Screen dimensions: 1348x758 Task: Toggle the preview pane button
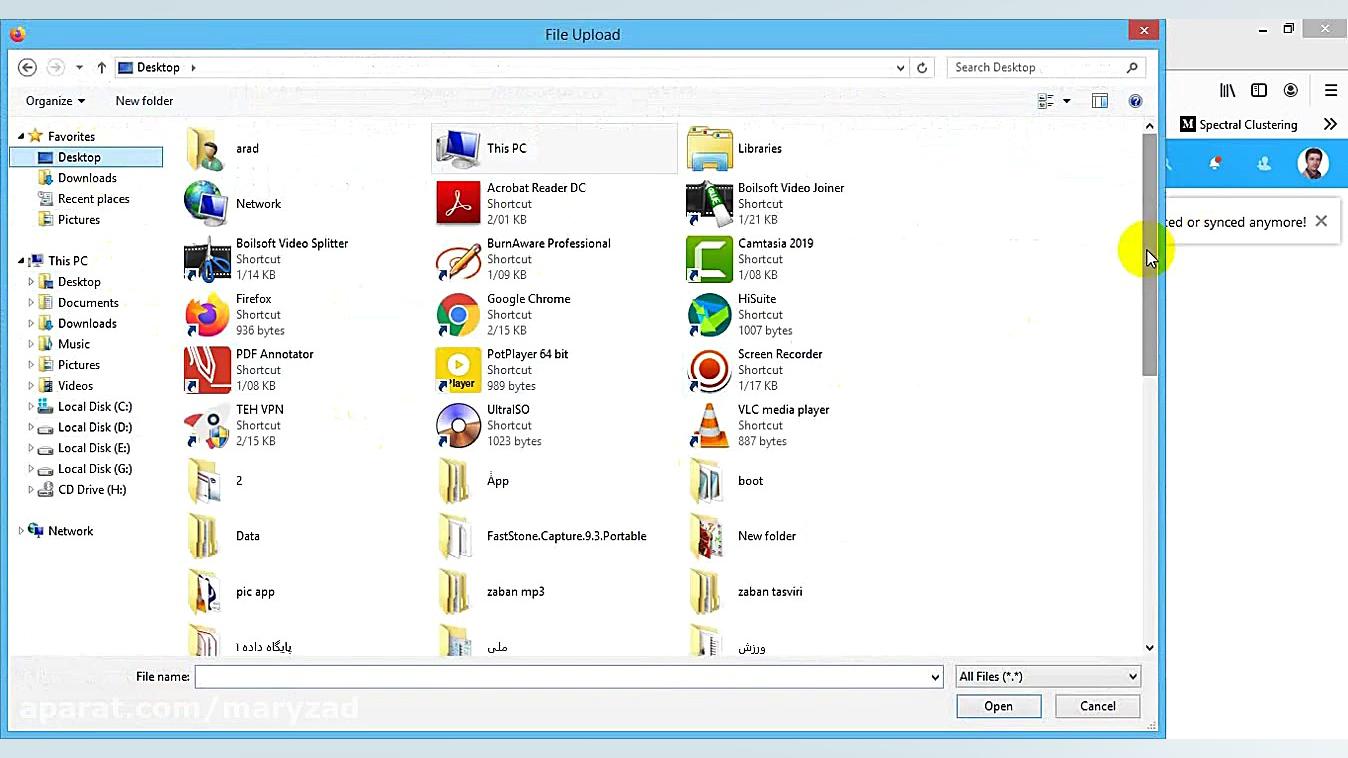1100,101
